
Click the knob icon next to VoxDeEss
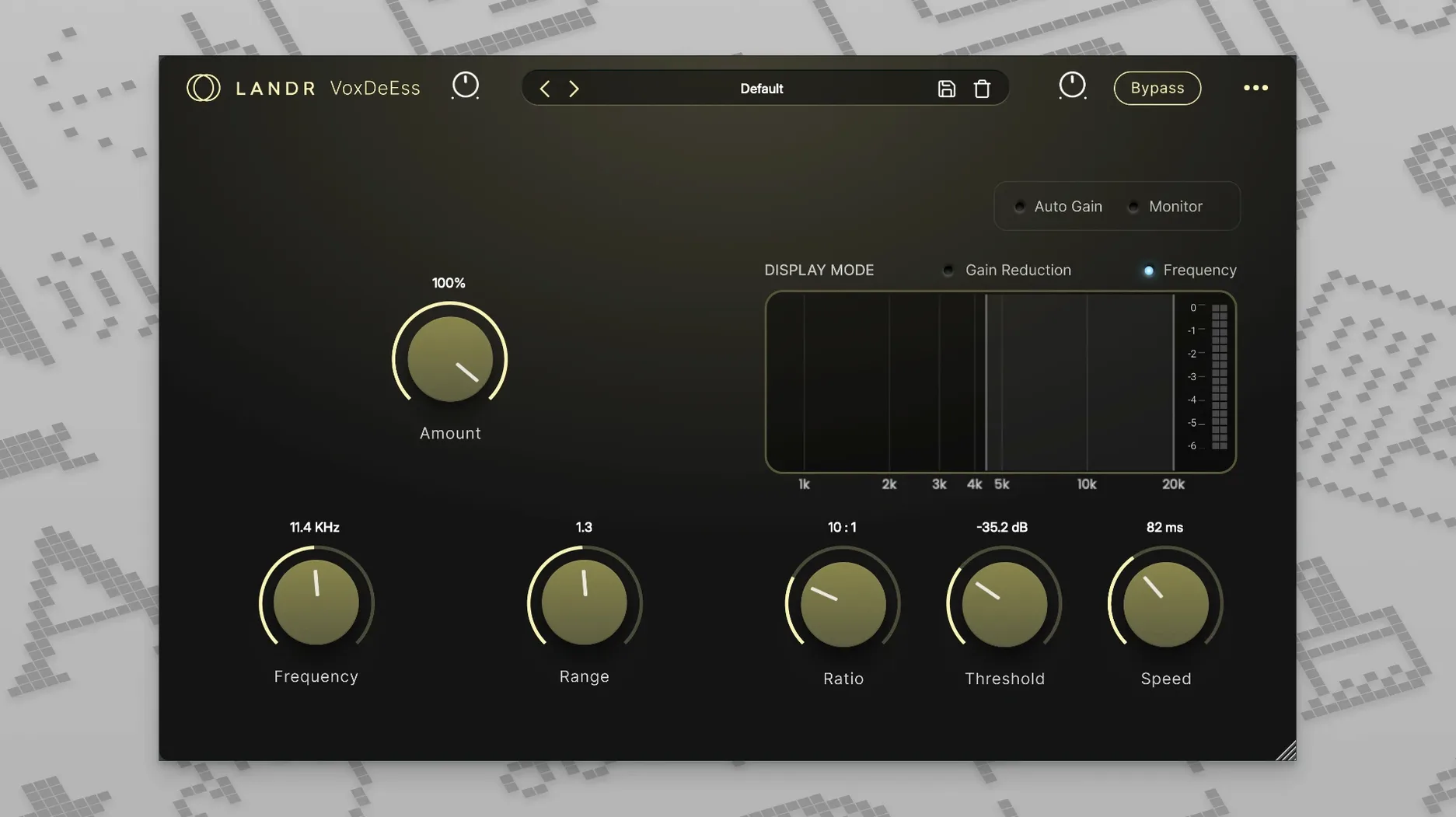466,86
